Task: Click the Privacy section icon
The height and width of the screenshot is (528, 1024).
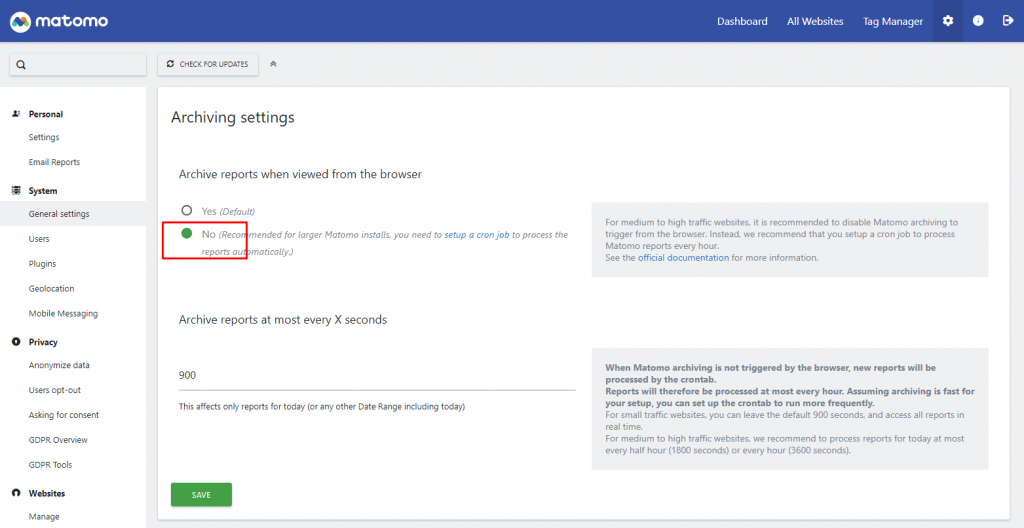Action: [x=16, y=342]
